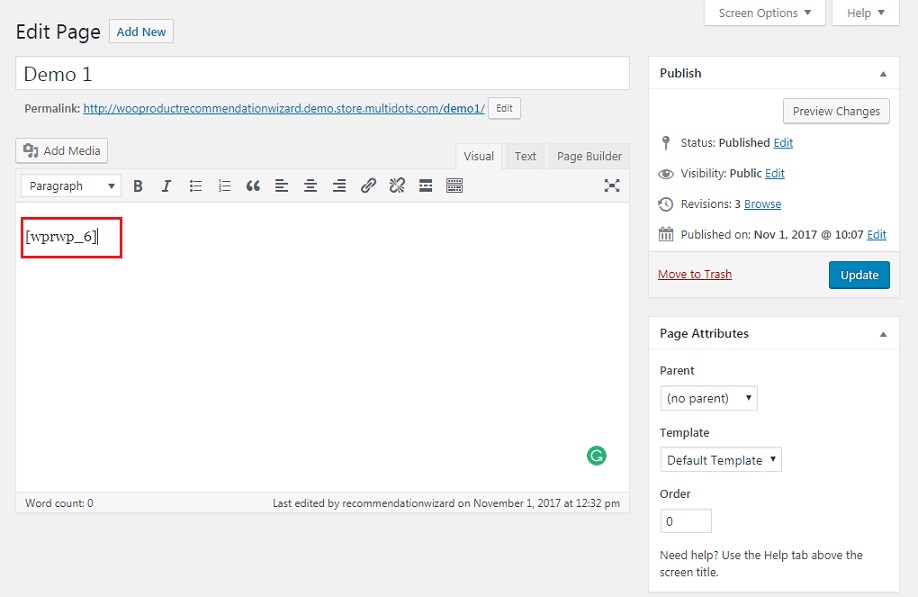Click the [wprwp_6] shortcode in editor
Screen dimensions: 918x597
click(x=61, y=236)
